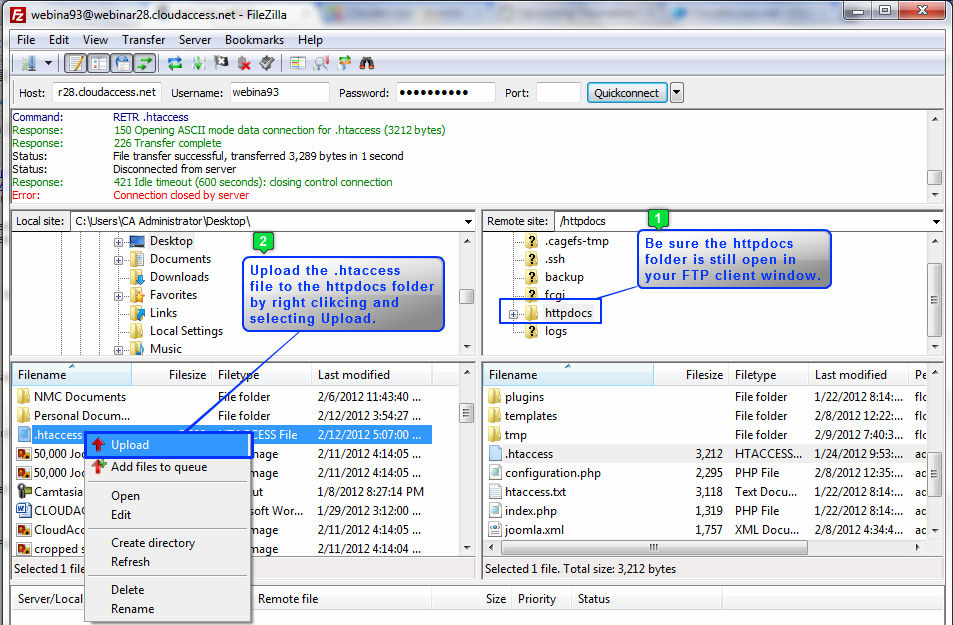This screenshot has height=625, width=953.
Task: Sort remote list by Last modified column
Action: 859,375
